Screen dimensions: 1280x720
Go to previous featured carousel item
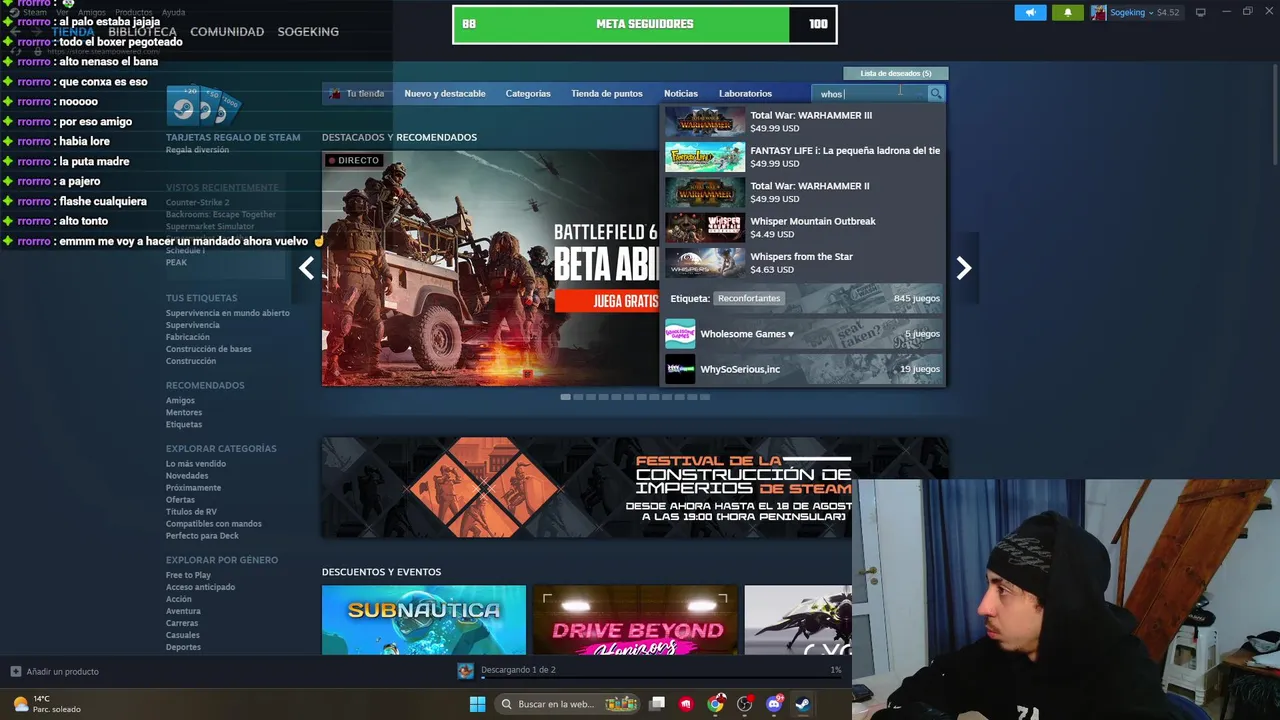click(306, 268)
